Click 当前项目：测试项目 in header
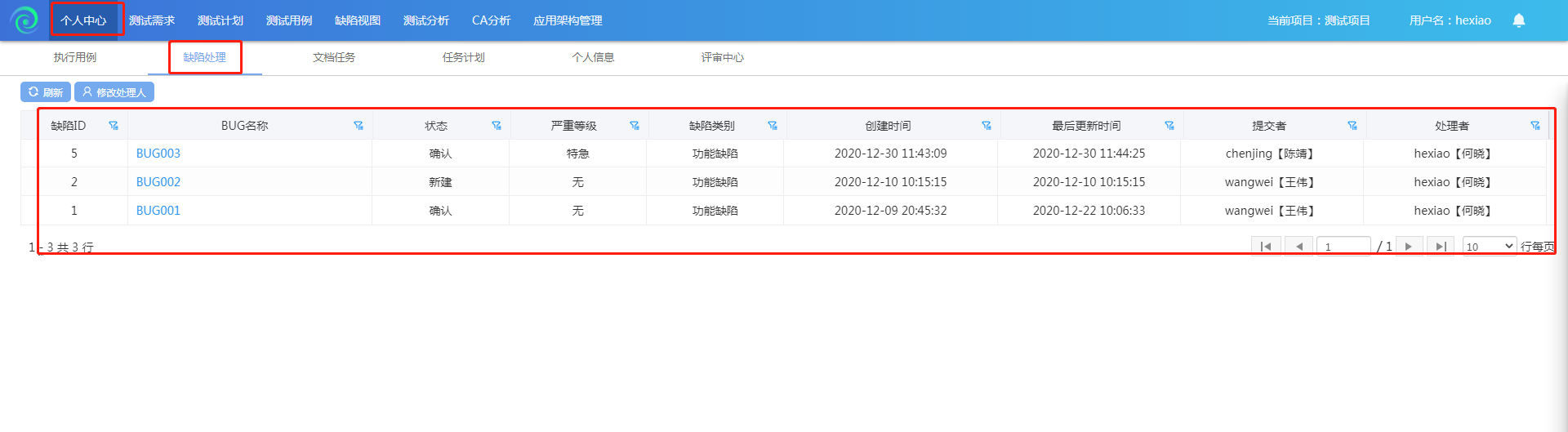 pos(1319,20)
